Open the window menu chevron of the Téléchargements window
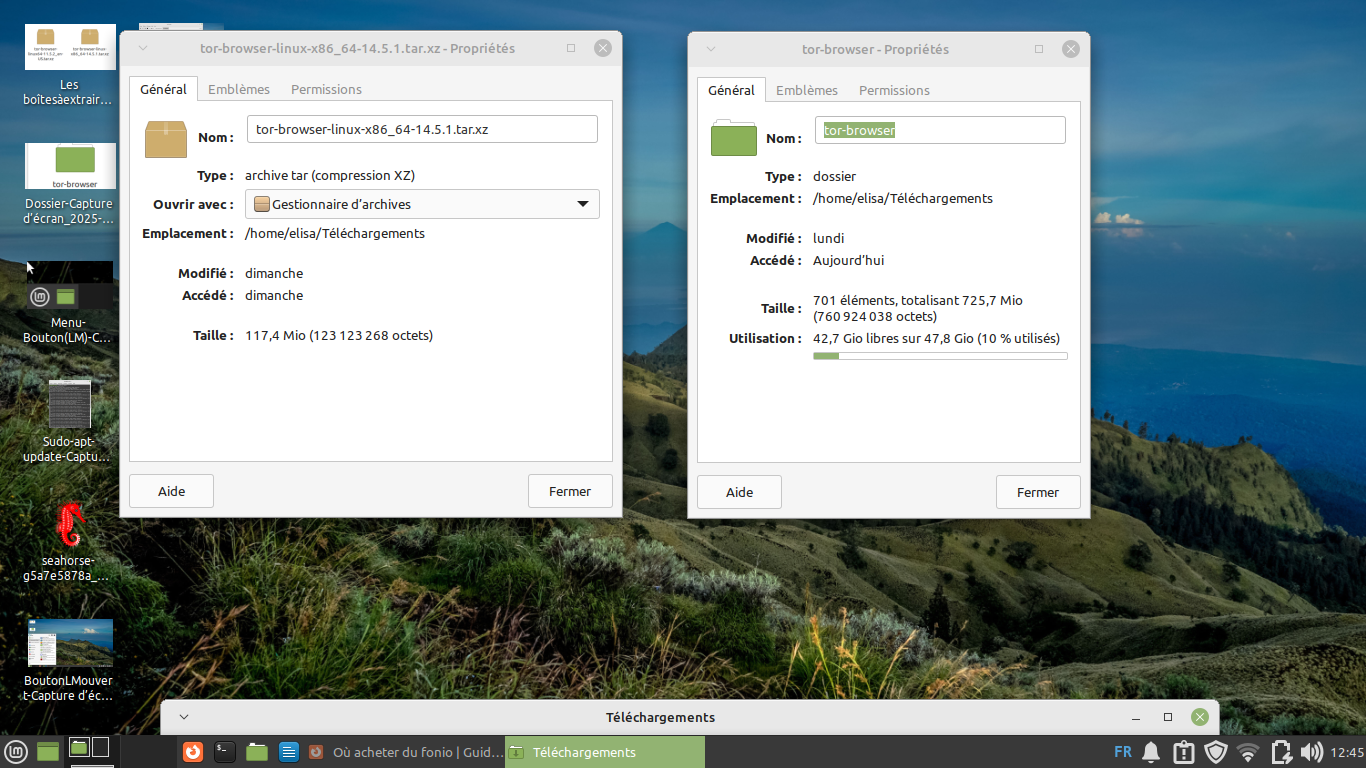Viewport: 1366px width, 768px height. click(x=183, y=717)
